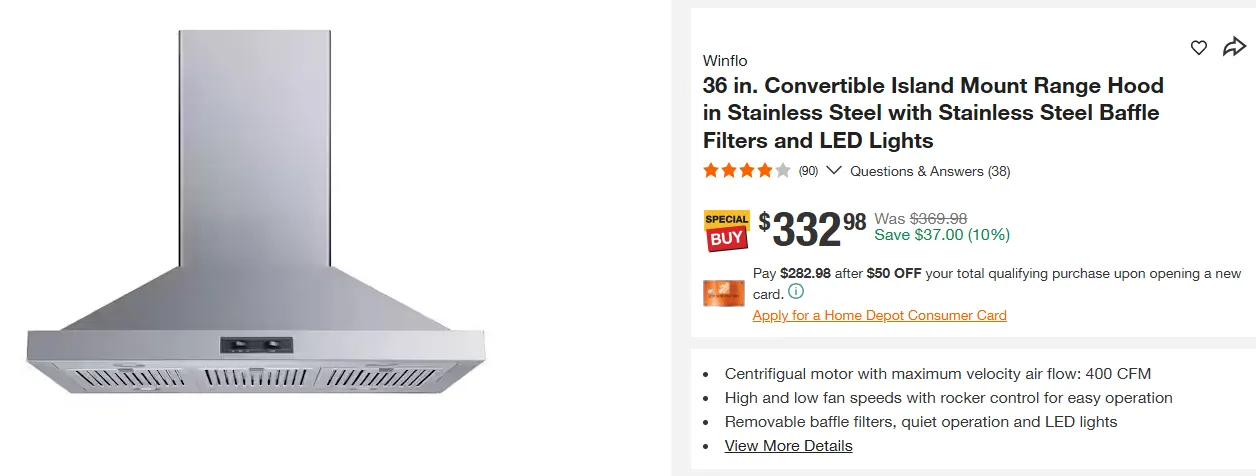Open View More Details link

click(x=789, y=446)
